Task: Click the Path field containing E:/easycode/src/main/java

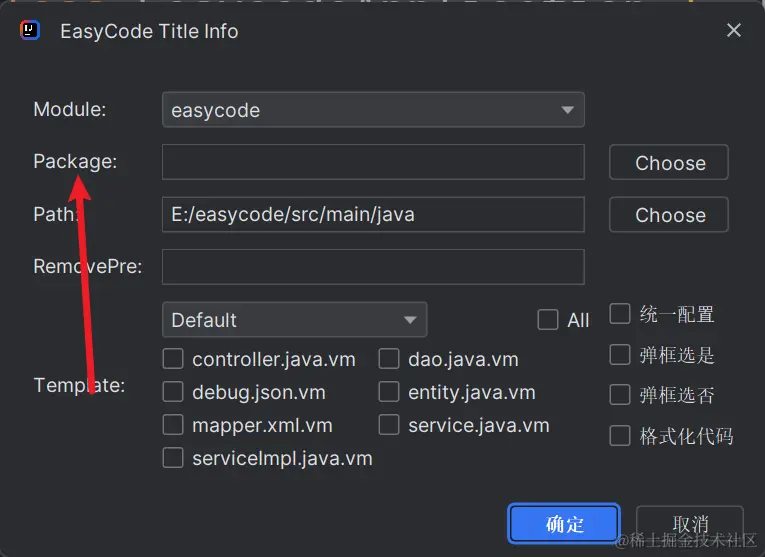Action: coord(373,215)
